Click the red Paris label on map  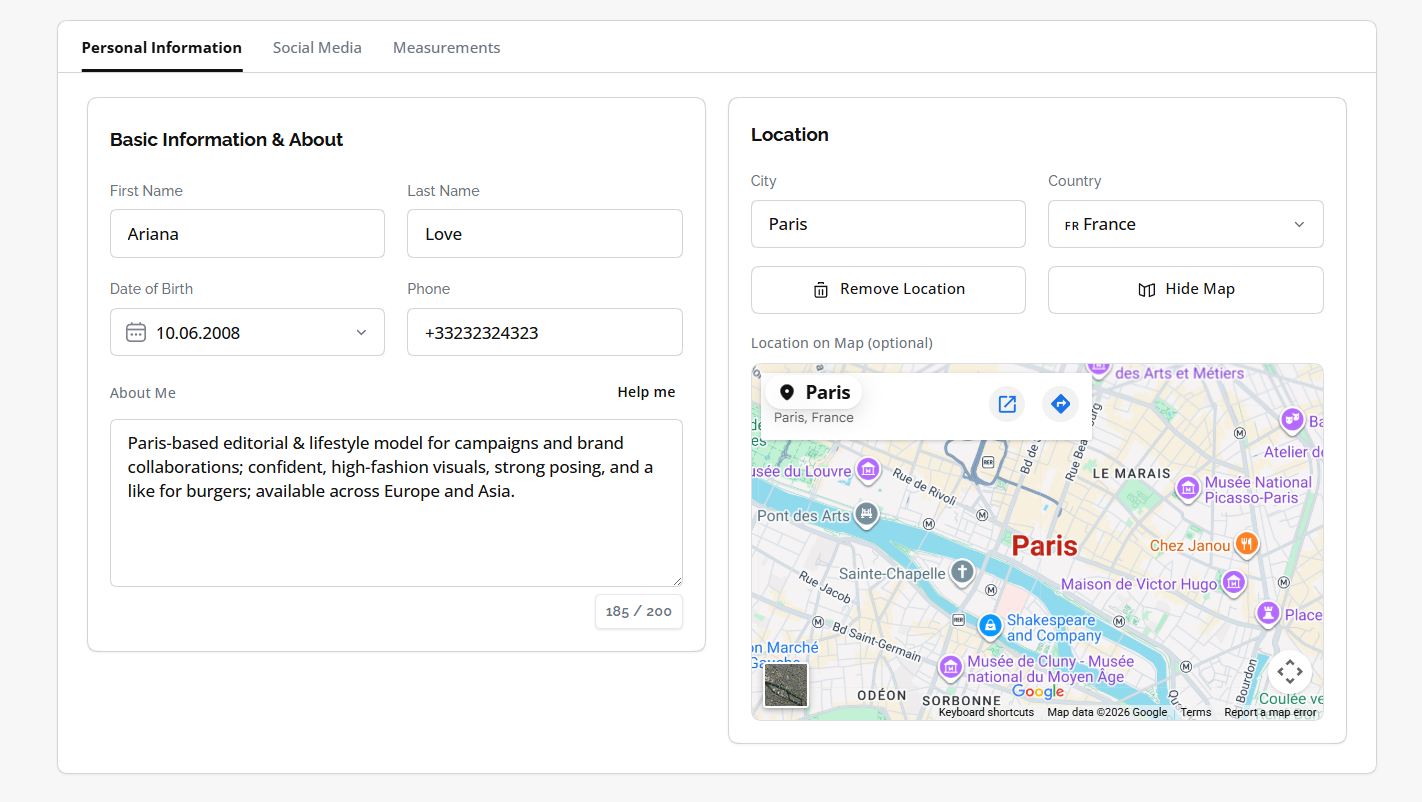click(1044, 546)
